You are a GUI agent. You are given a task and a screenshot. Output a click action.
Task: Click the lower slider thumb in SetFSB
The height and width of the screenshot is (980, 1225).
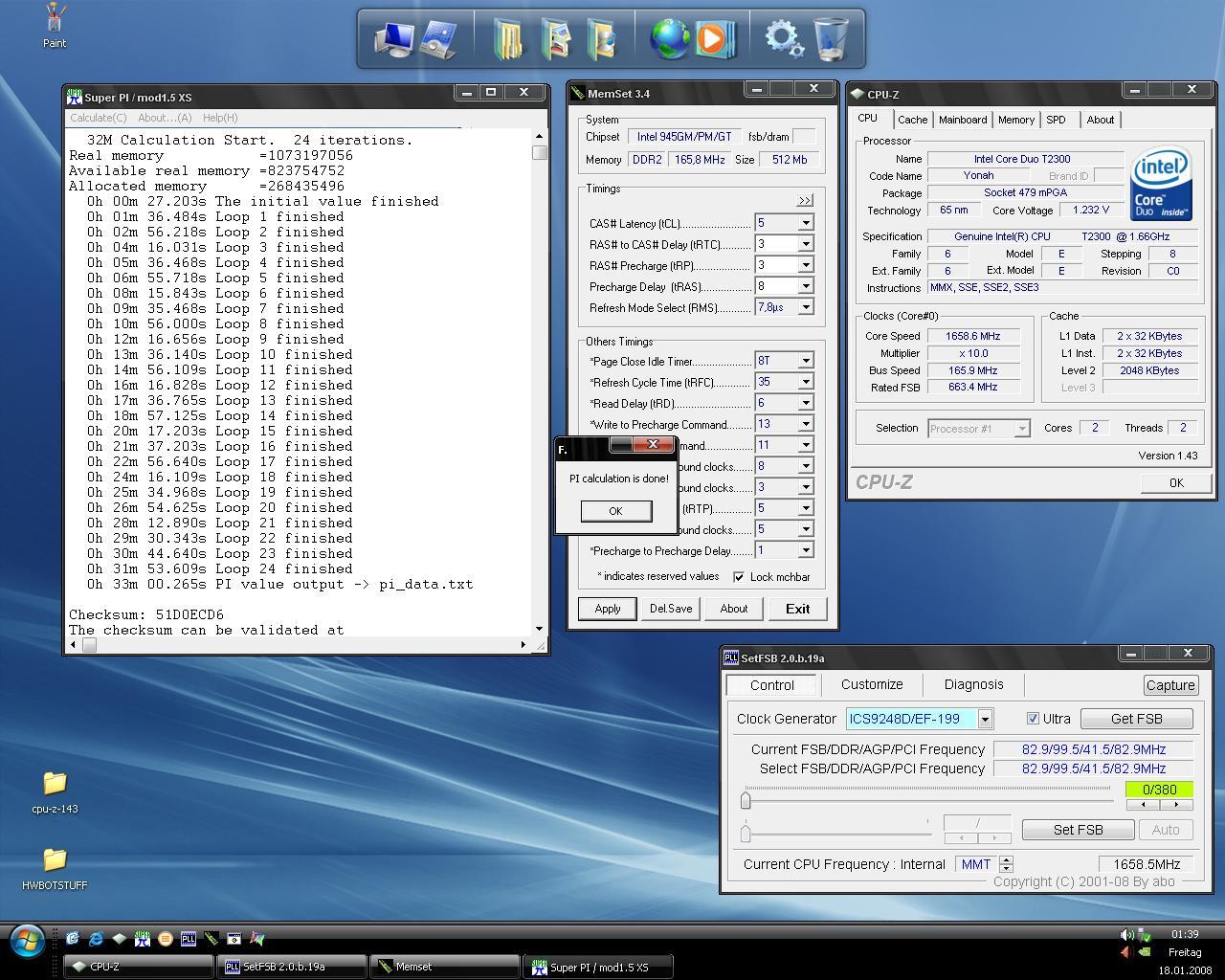(x=746, y=832)
